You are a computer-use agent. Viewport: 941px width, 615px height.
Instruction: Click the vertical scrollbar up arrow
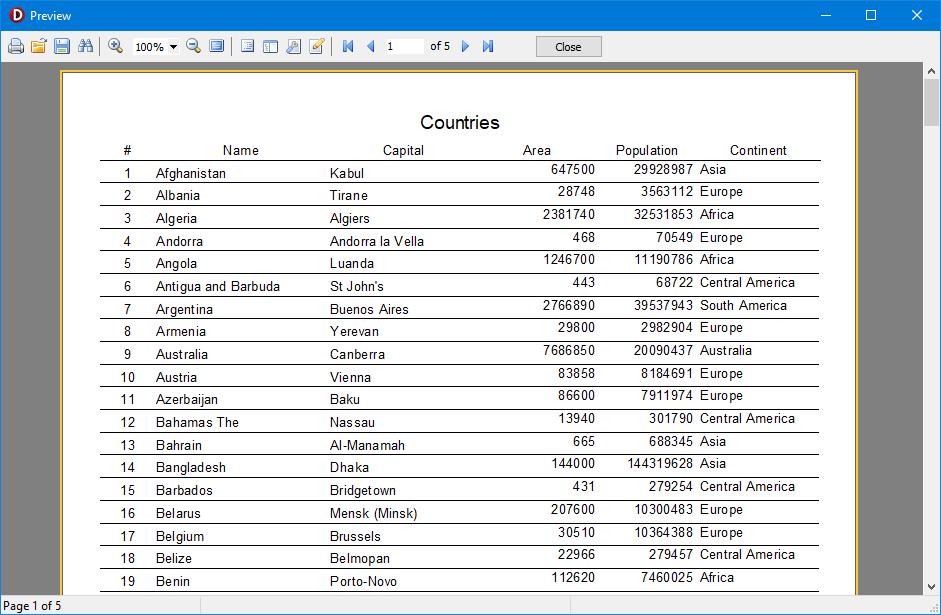pyautogui.click(x=932, y=71)
